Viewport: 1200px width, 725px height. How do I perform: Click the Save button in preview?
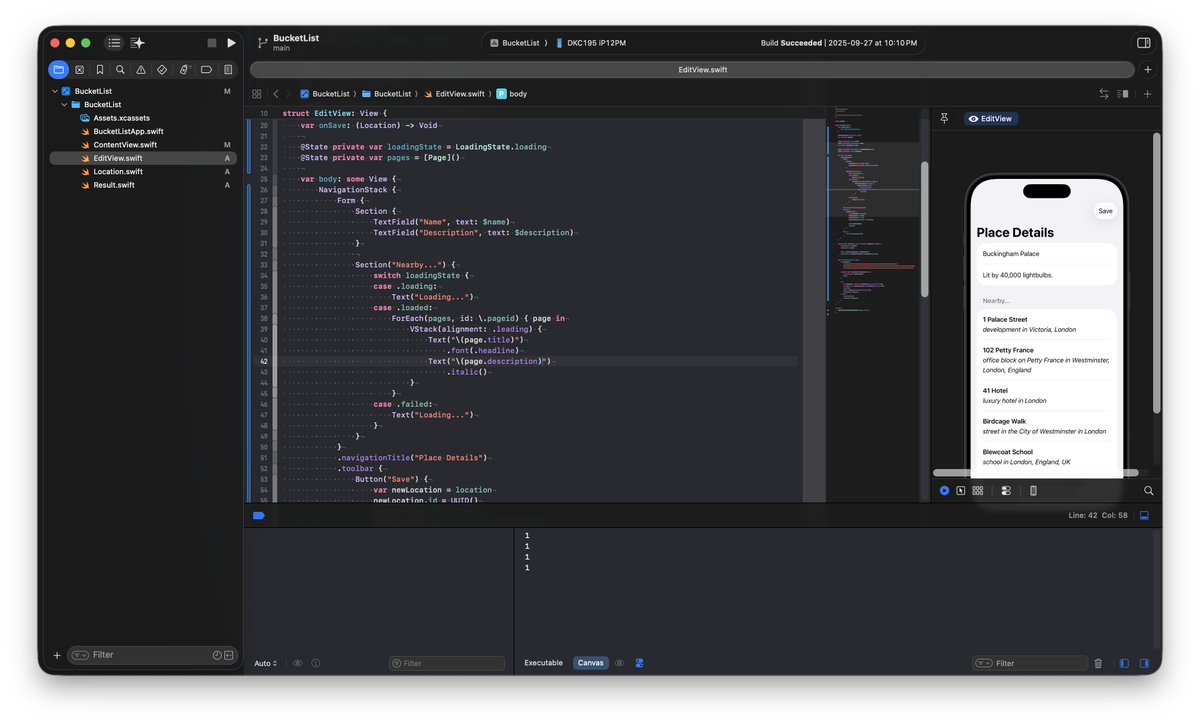tap(1105, 211)
